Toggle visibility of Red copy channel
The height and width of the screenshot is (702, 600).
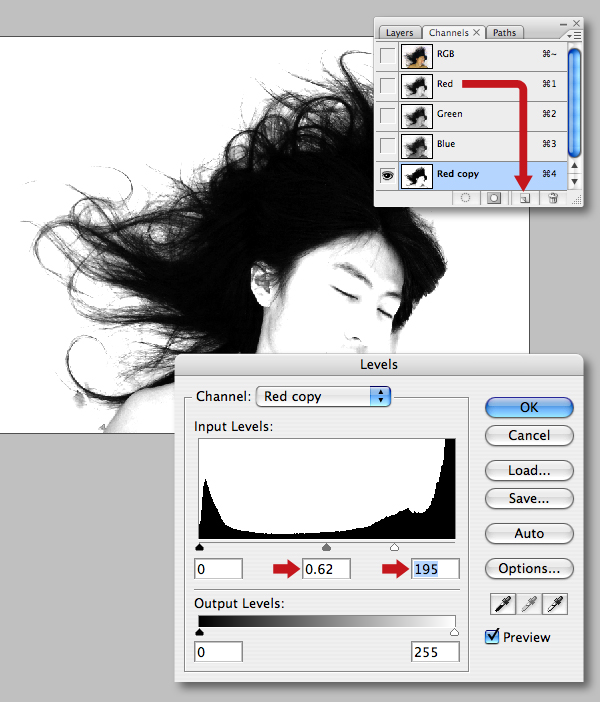point(387,176)
